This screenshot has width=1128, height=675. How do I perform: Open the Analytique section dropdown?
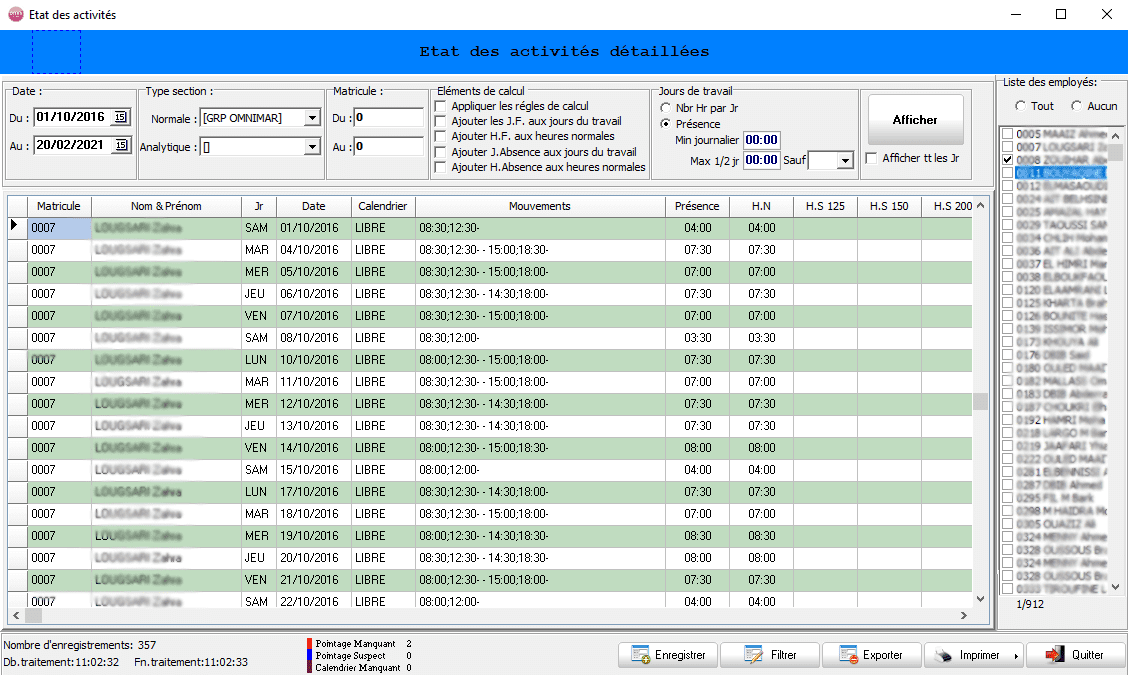coord(311,147)
